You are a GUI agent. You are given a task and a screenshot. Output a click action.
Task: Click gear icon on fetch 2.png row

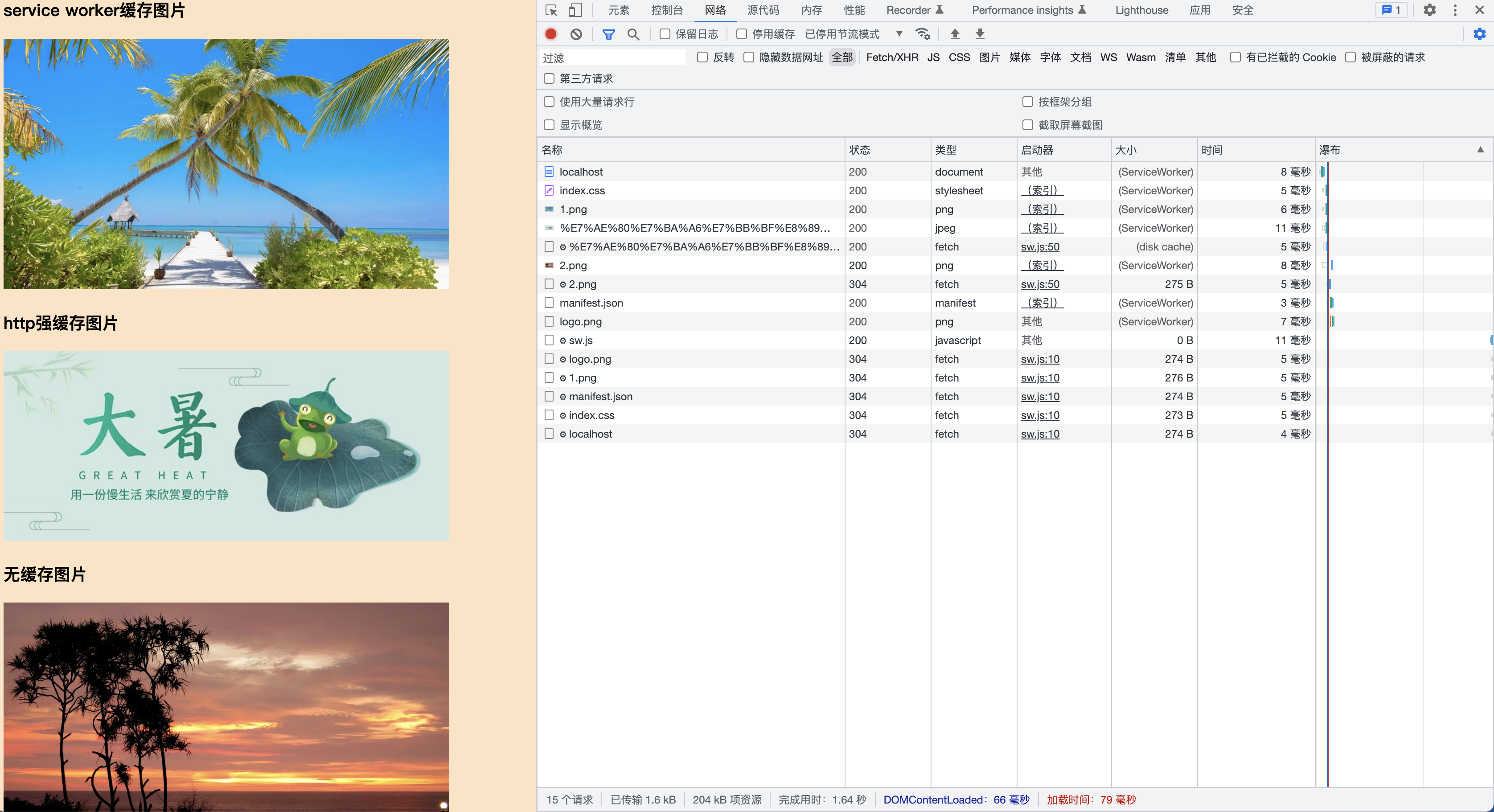(x=562, y=285)
